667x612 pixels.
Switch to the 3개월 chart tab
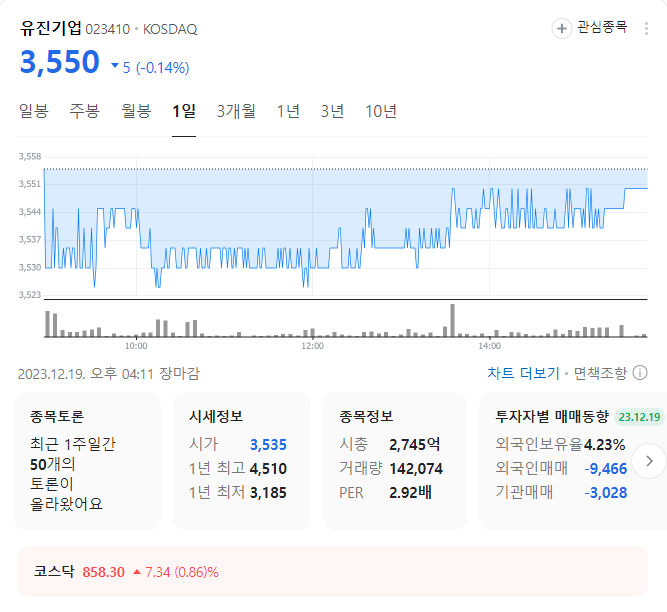[236, 111]
